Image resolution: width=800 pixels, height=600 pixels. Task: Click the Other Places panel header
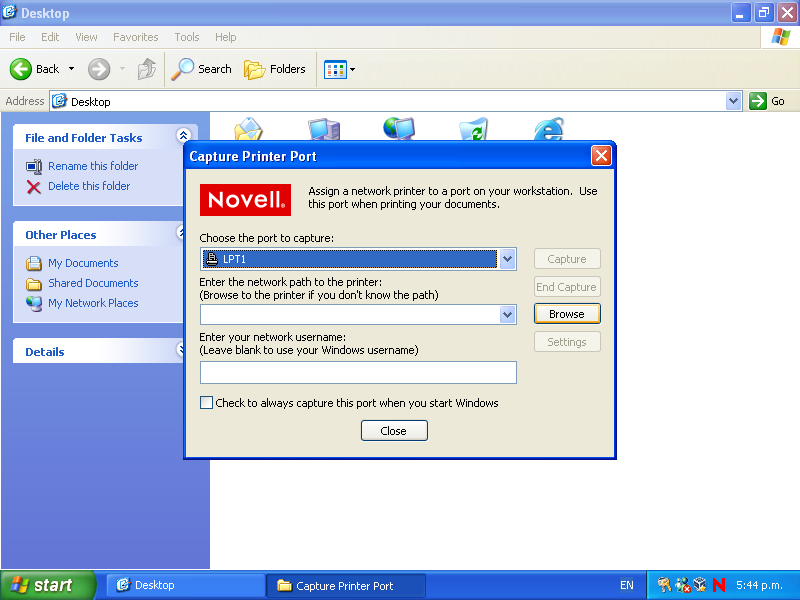click(x=97, y=235)
